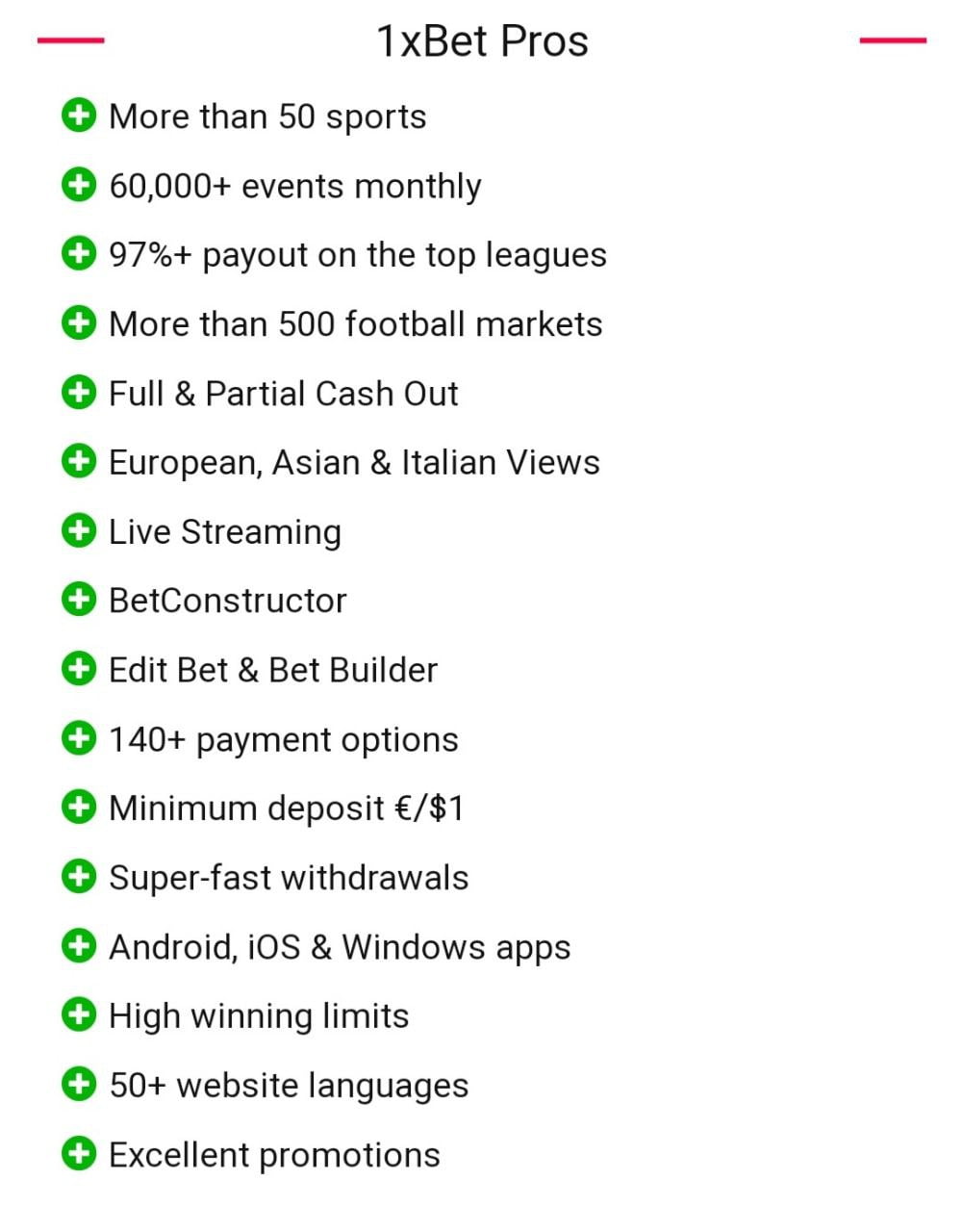Select the plus icon next to Excellent promotions
Image resolution: width=962 pixels, height=1232 pixels.
pyautogui.click(x=78, y=1153)
